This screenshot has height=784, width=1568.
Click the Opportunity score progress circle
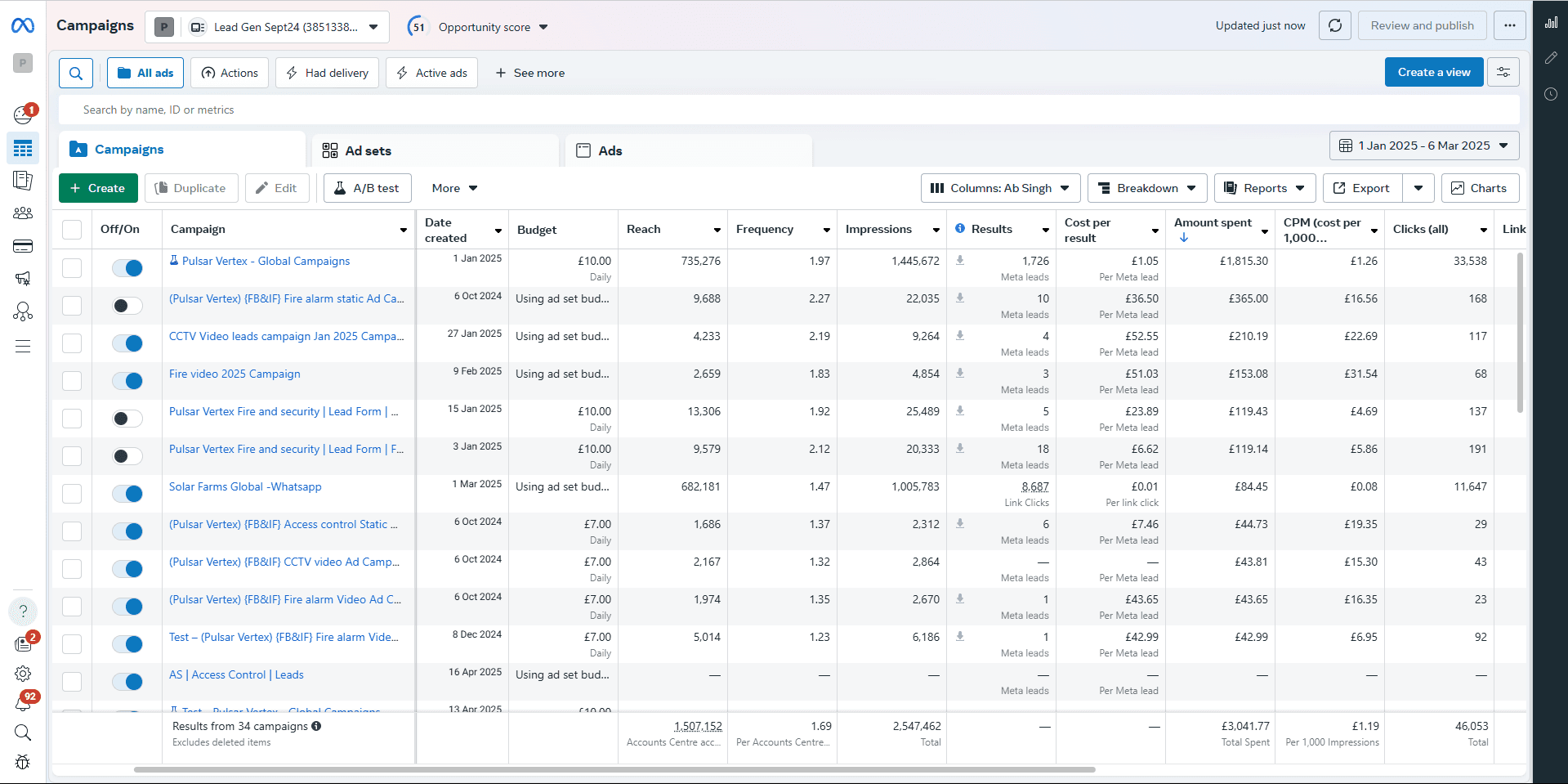click(x=418, y=26)
